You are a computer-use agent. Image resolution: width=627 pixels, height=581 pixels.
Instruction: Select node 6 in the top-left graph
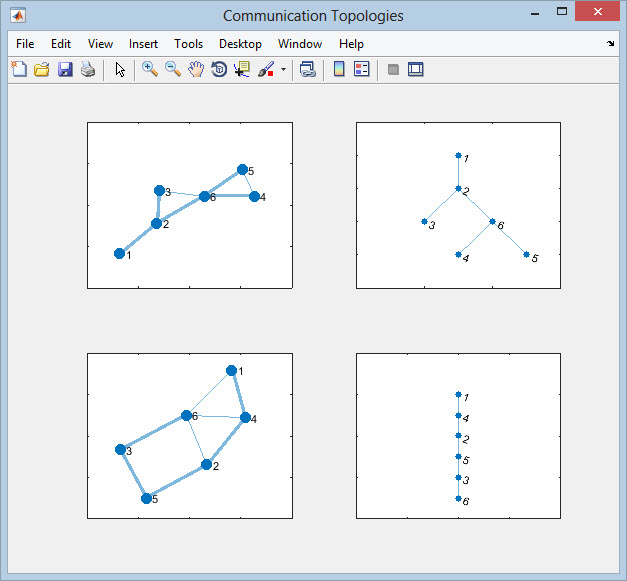204,196
